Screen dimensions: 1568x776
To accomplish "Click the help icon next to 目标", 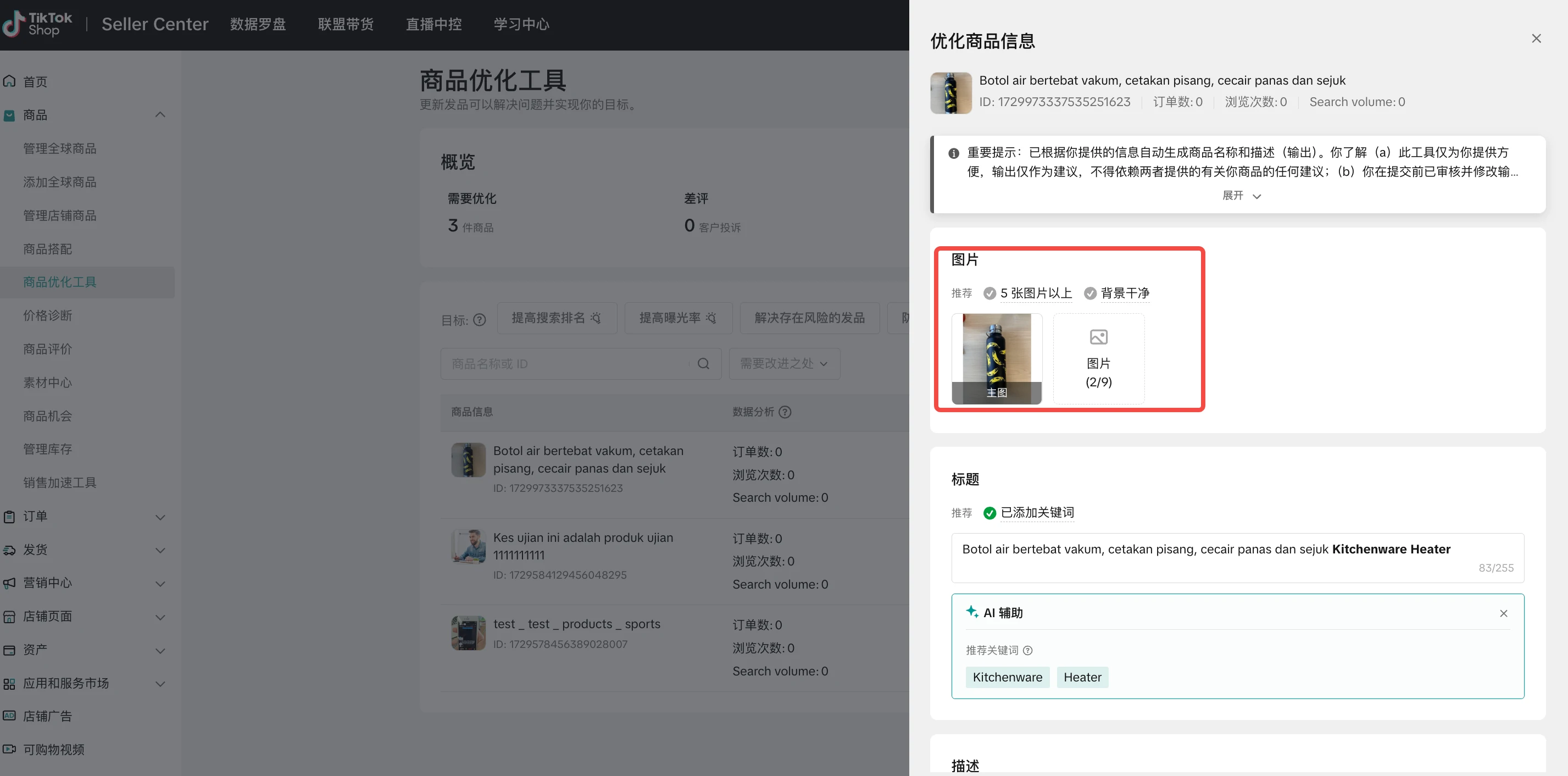I will tap(480, 320).
